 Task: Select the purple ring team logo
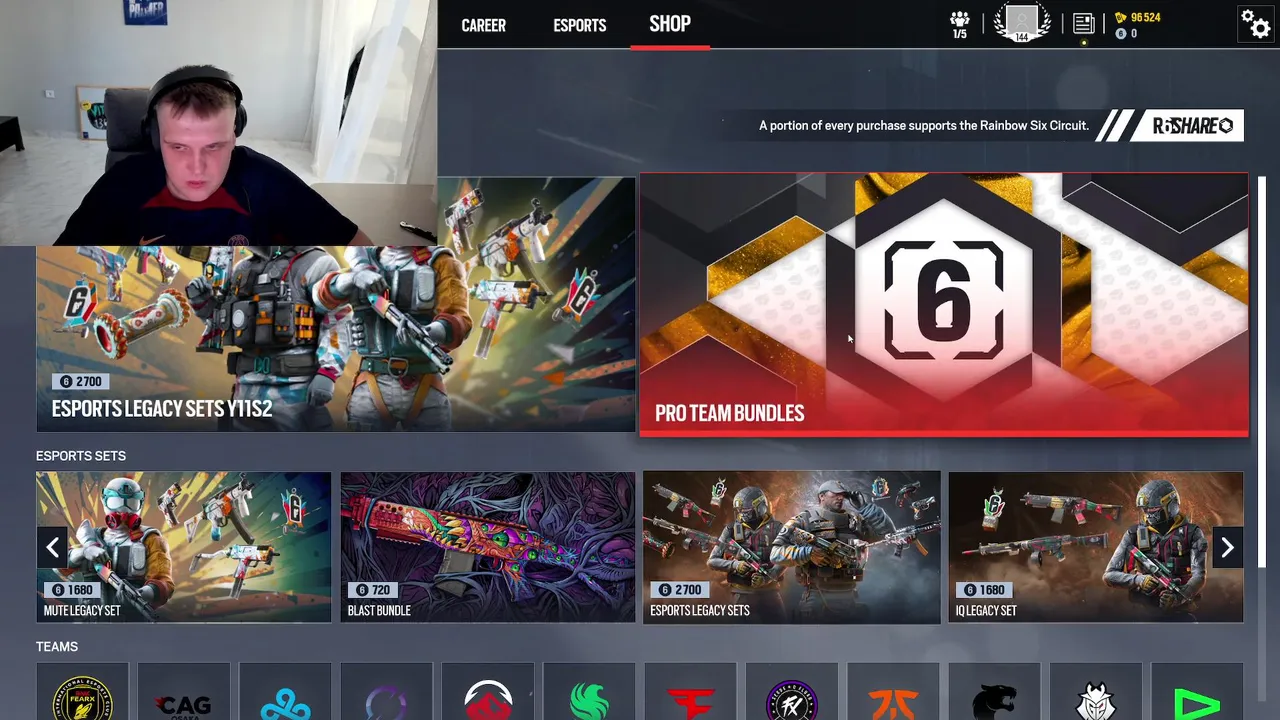click(386, 692)
